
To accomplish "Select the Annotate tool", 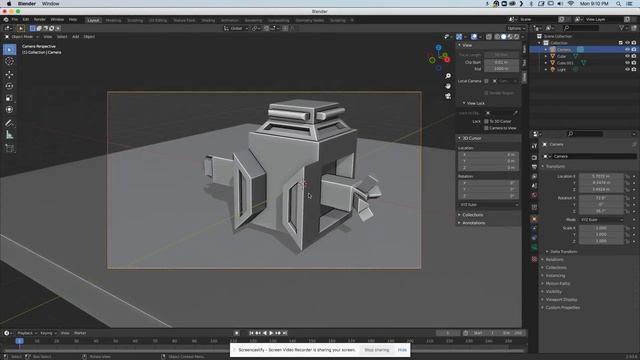I will pos(9,123).
